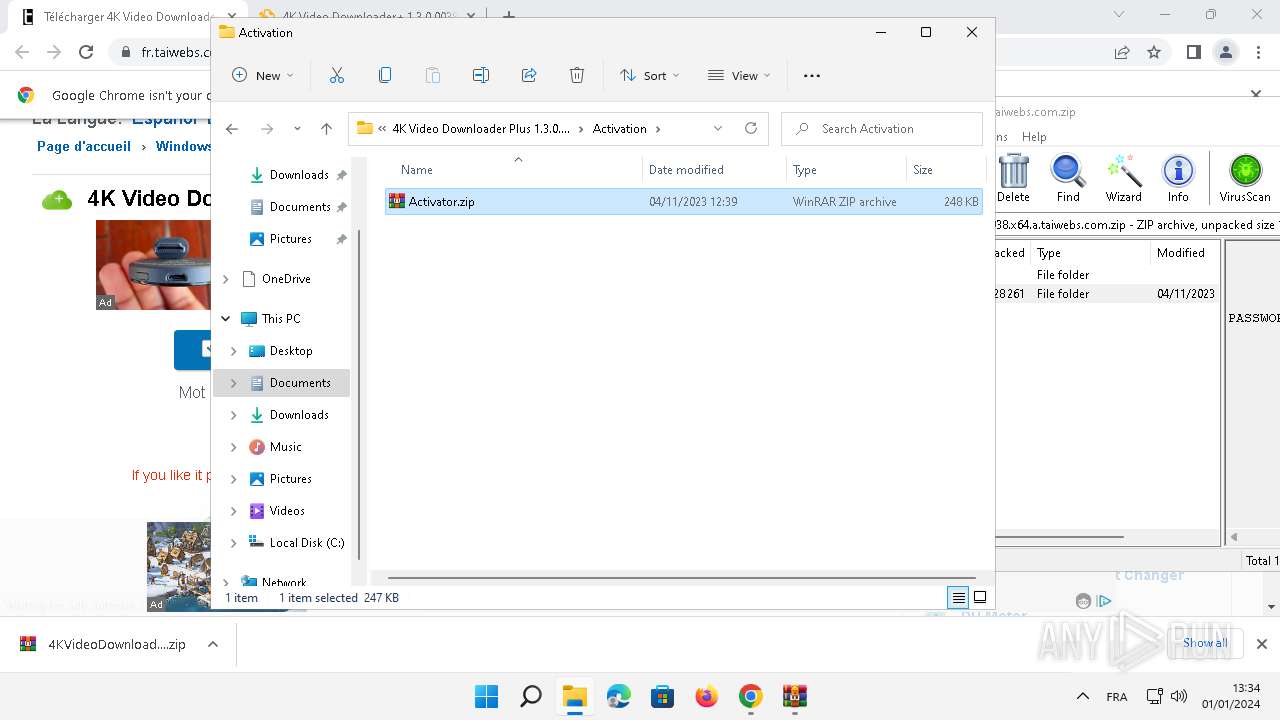The height and width of the screenshot is (720, 1280).
Task: Open Chrome profile avatar icon
Action: (1225, 52)
